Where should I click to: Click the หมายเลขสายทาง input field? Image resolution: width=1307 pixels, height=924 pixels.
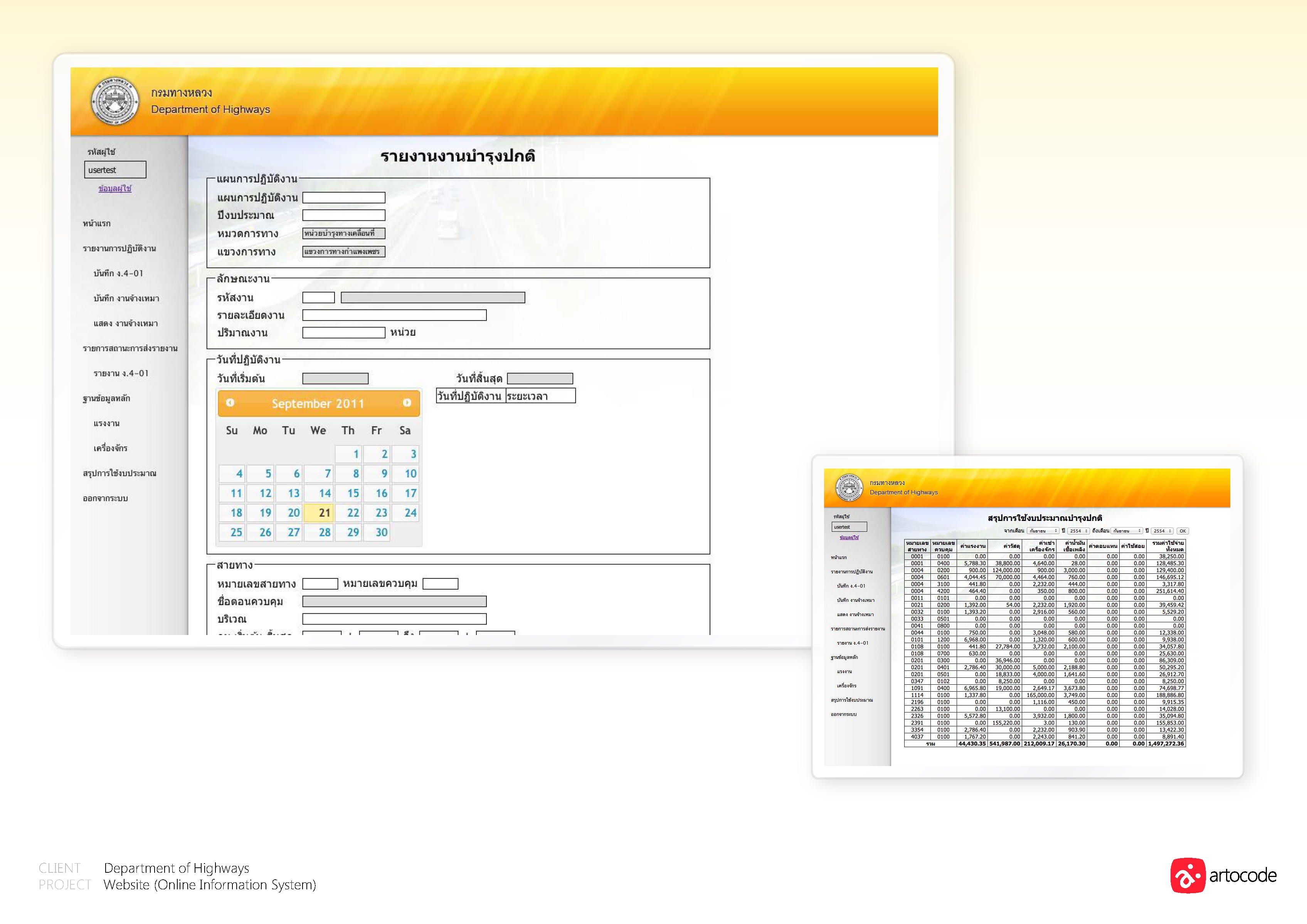321,584
